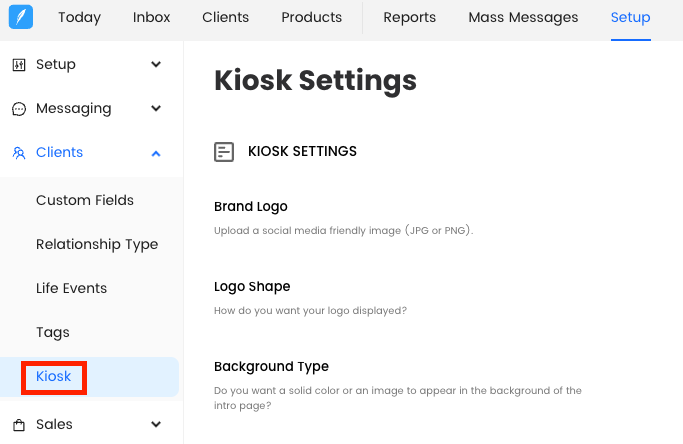Screen dimensions: 683x444
Task: Open the Tags item in the sidebar
Action: point(53,332)
